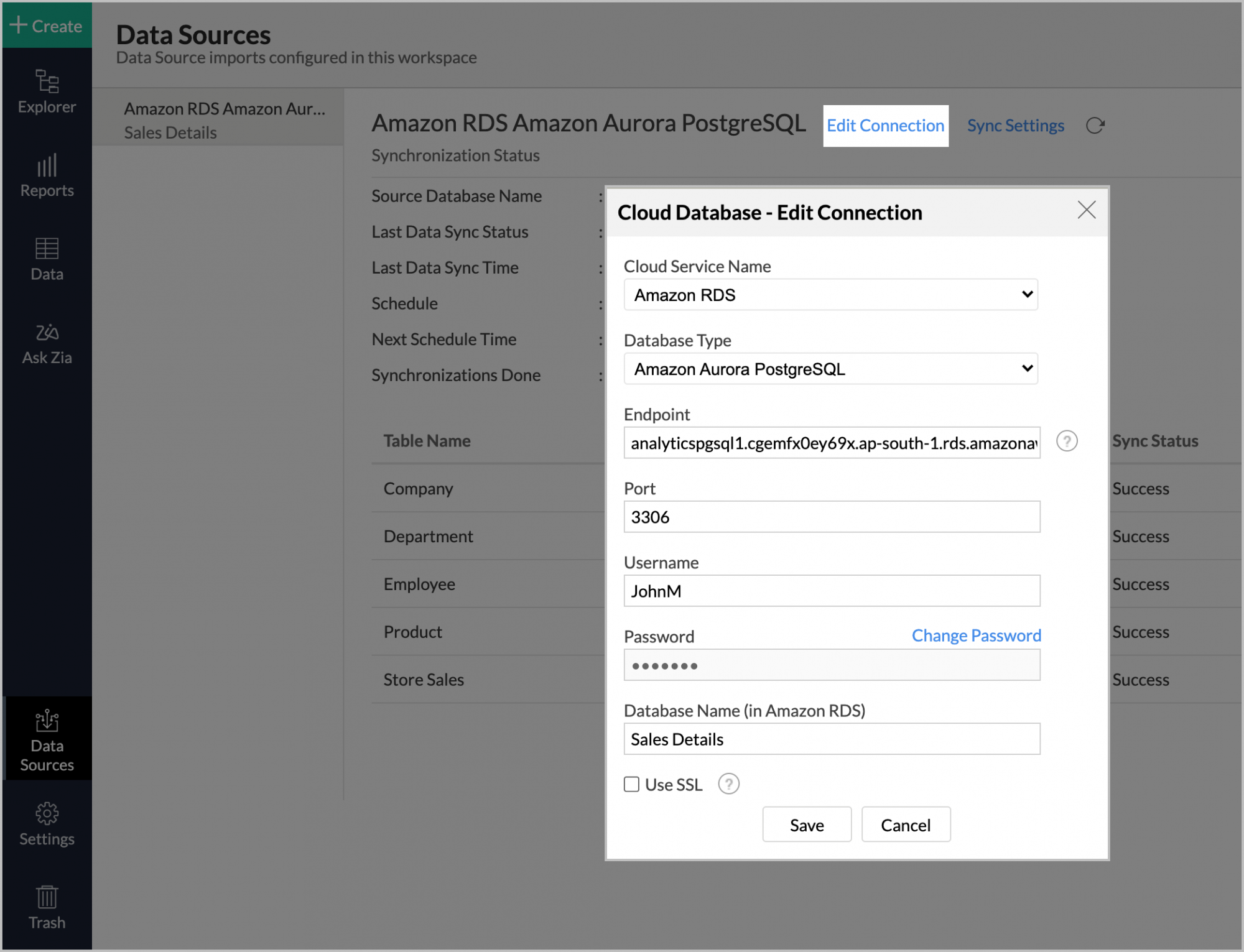Click the Cancel button in the dialog

click(x=906, y=825)
